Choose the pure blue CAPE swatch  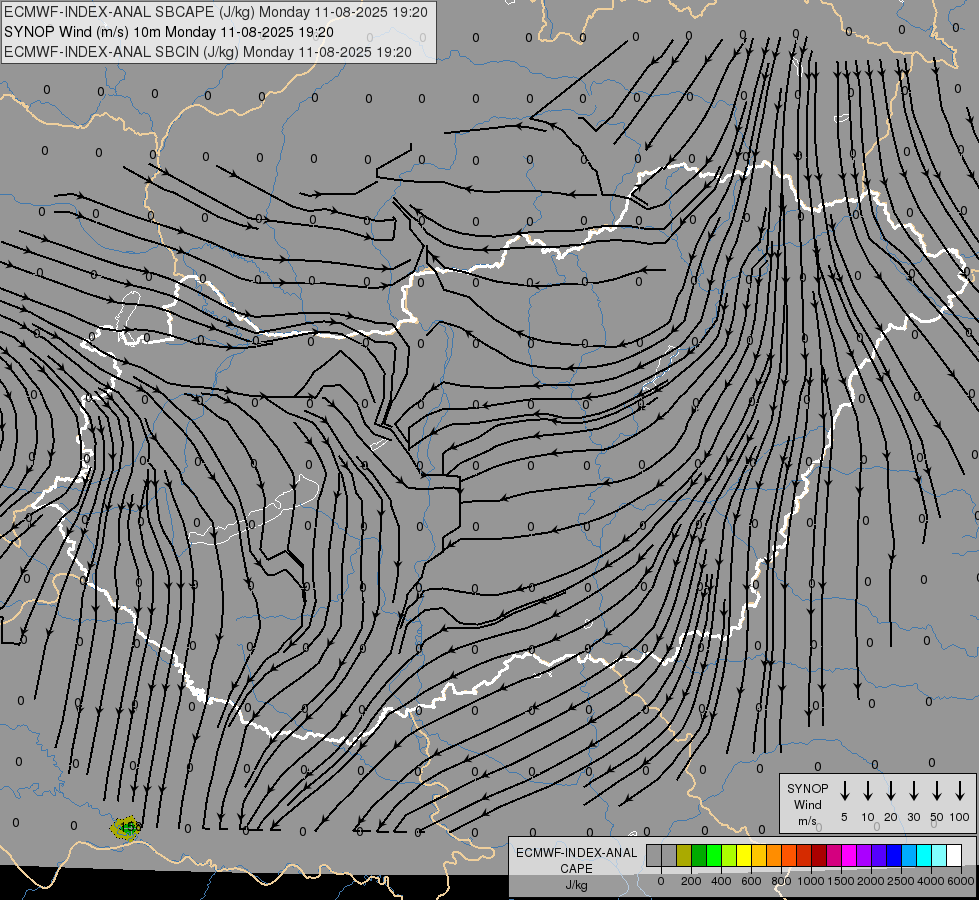coord(894,855)
